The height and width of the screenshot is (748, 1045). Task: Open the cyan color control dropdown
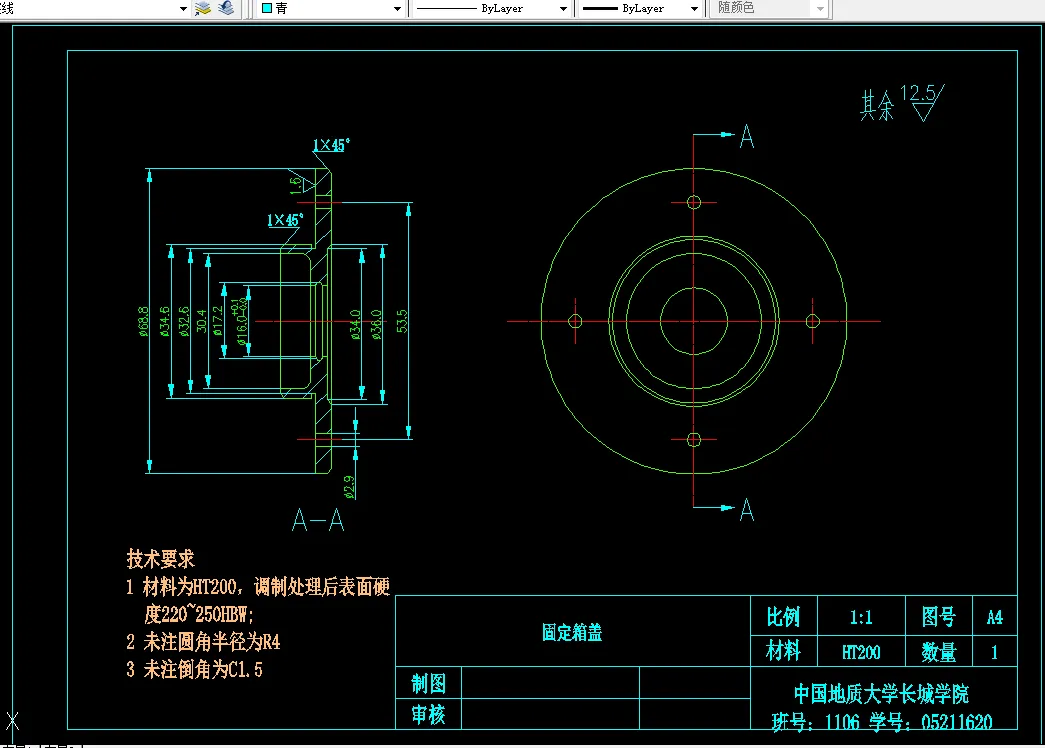396,8
